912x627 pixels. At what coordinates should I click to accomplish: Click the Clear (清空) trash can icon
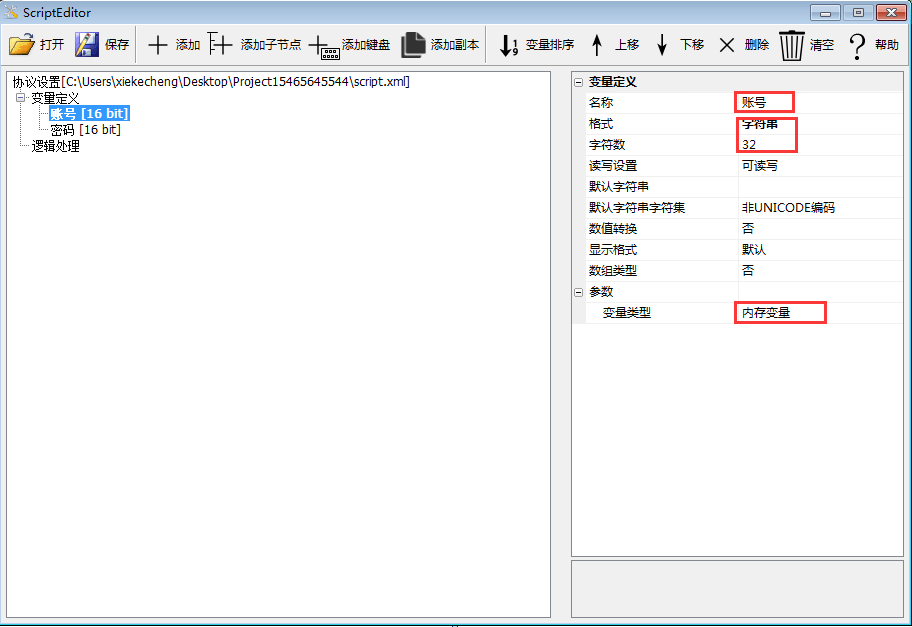point(792,45)
